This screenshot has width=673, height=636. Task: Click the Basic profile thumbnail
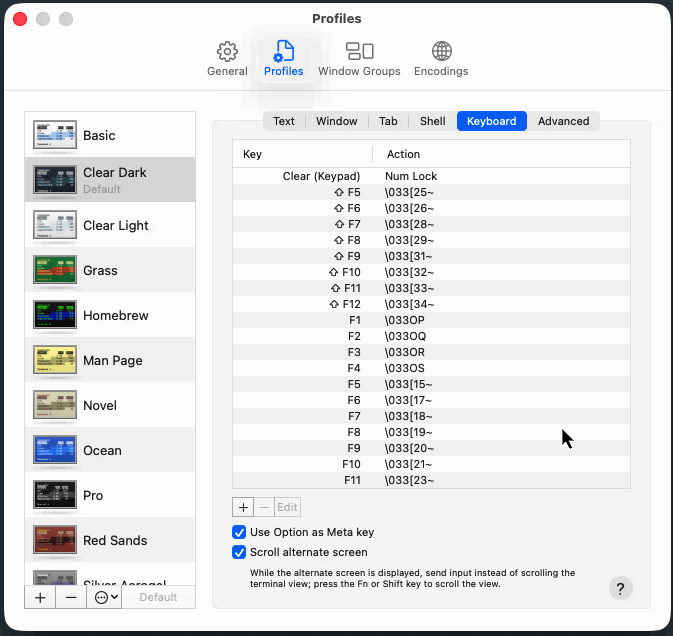tap(55, 135)
